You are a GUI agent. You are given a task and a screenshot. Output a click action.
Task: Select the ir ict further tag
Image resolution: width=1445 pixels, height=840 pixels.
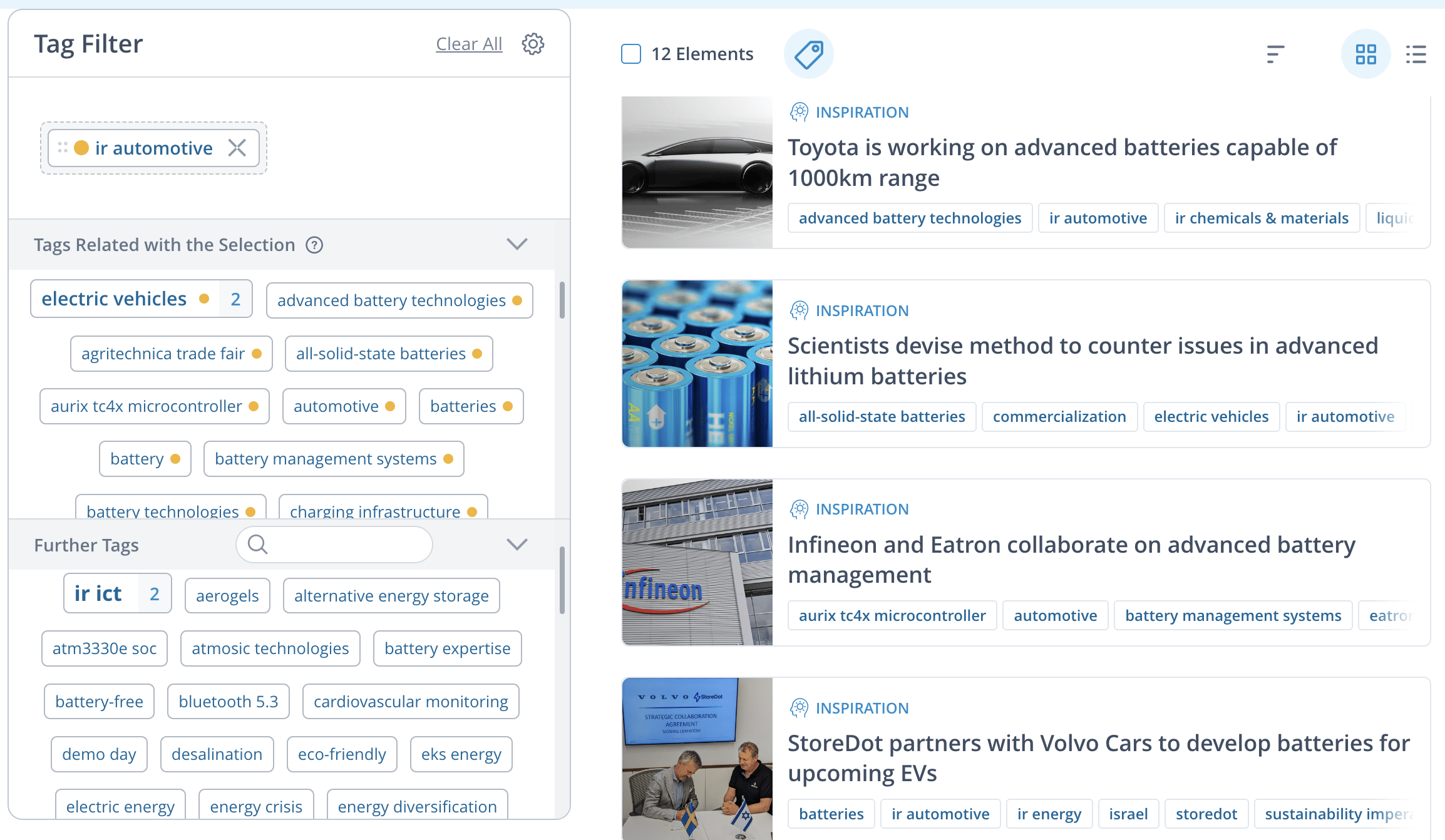pyautogui.click(x=118, y=593)
